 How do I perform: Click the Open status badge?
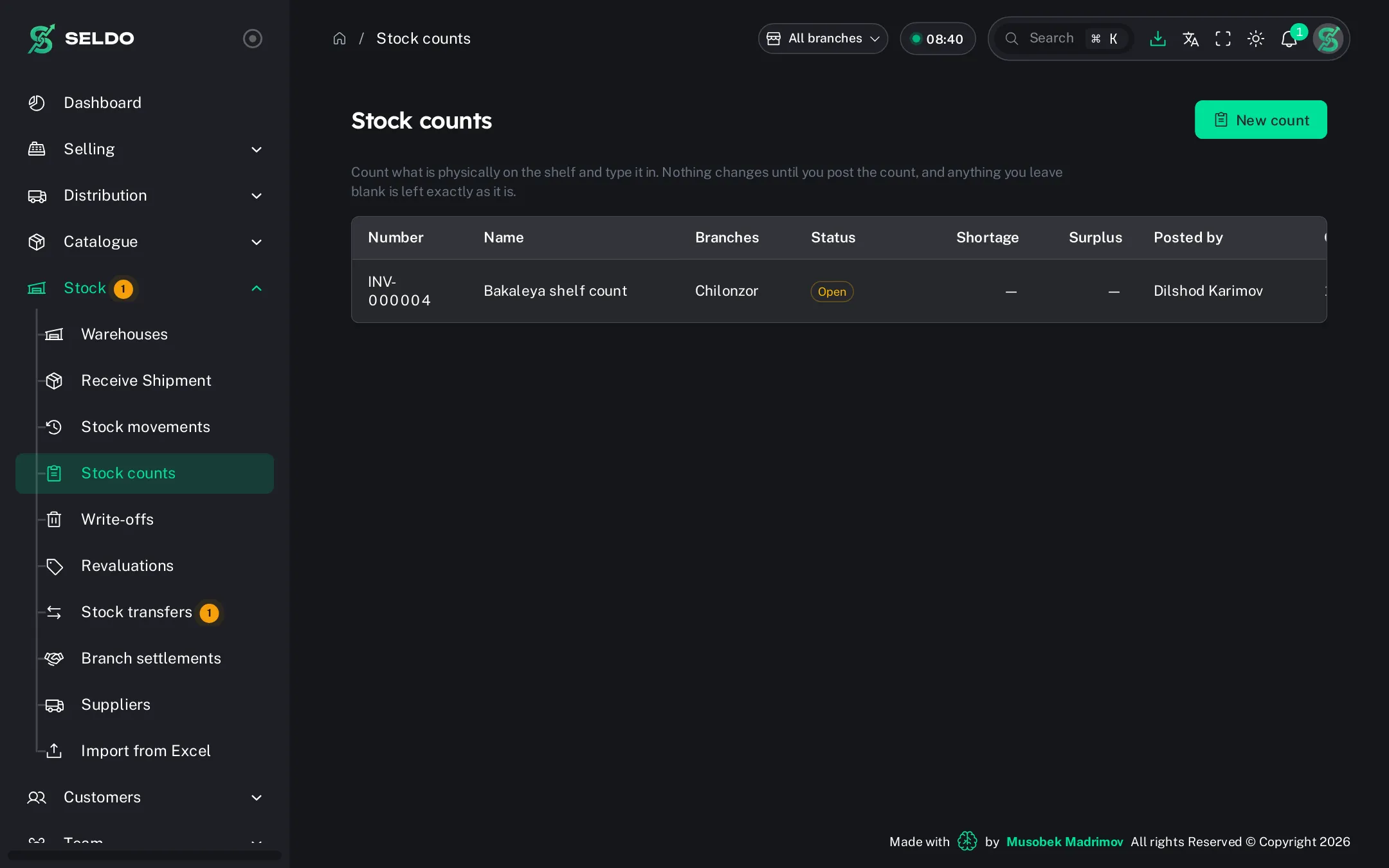tap(831, 291)
